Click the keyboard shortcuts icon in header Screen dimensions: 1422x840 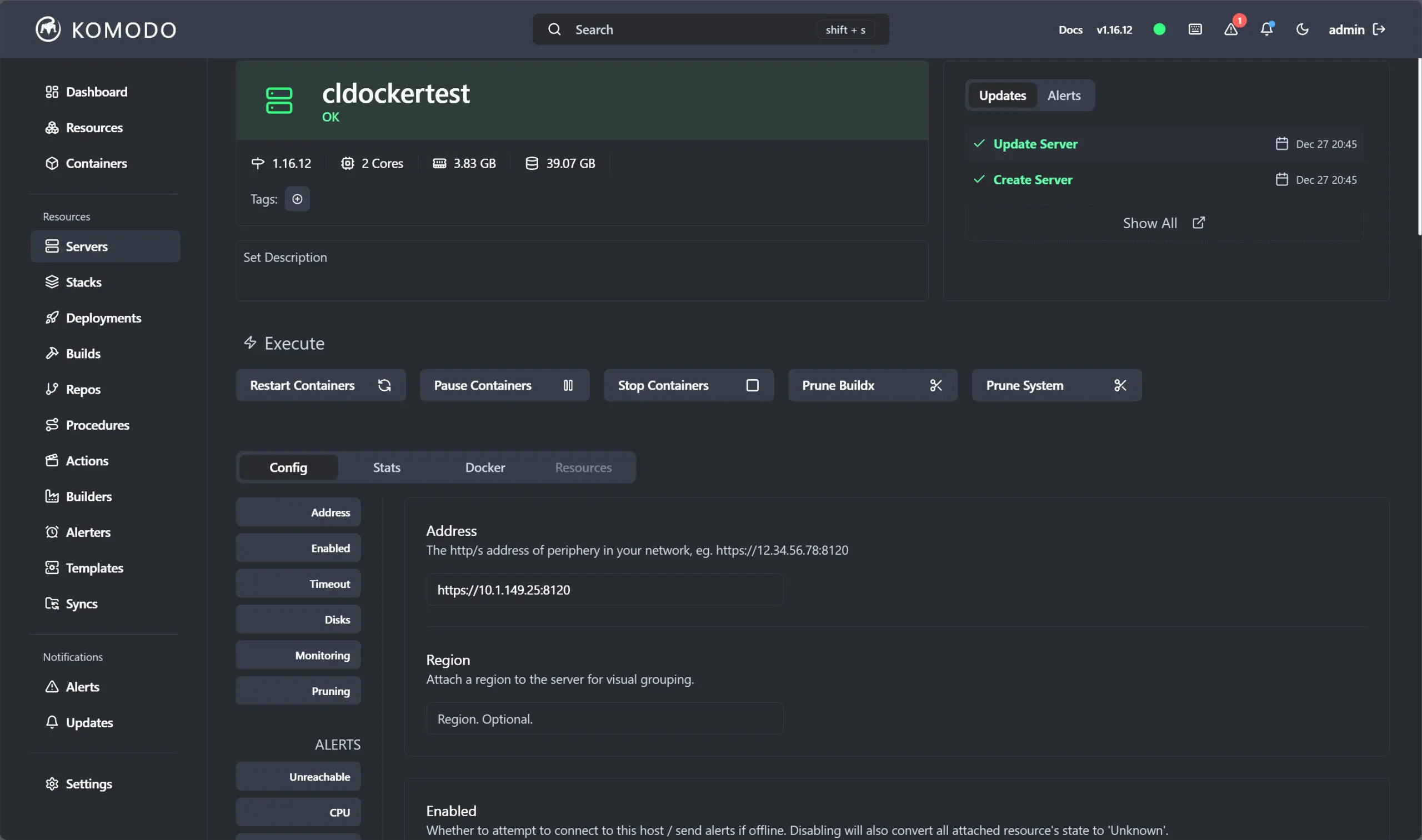pos(1195,29)
